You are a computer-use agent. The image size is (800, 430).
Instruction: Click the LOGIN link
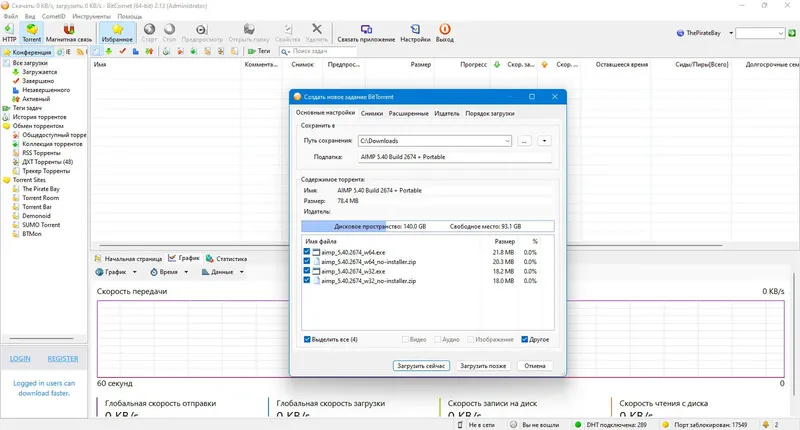pyautogui.click(x=20, y=359)
